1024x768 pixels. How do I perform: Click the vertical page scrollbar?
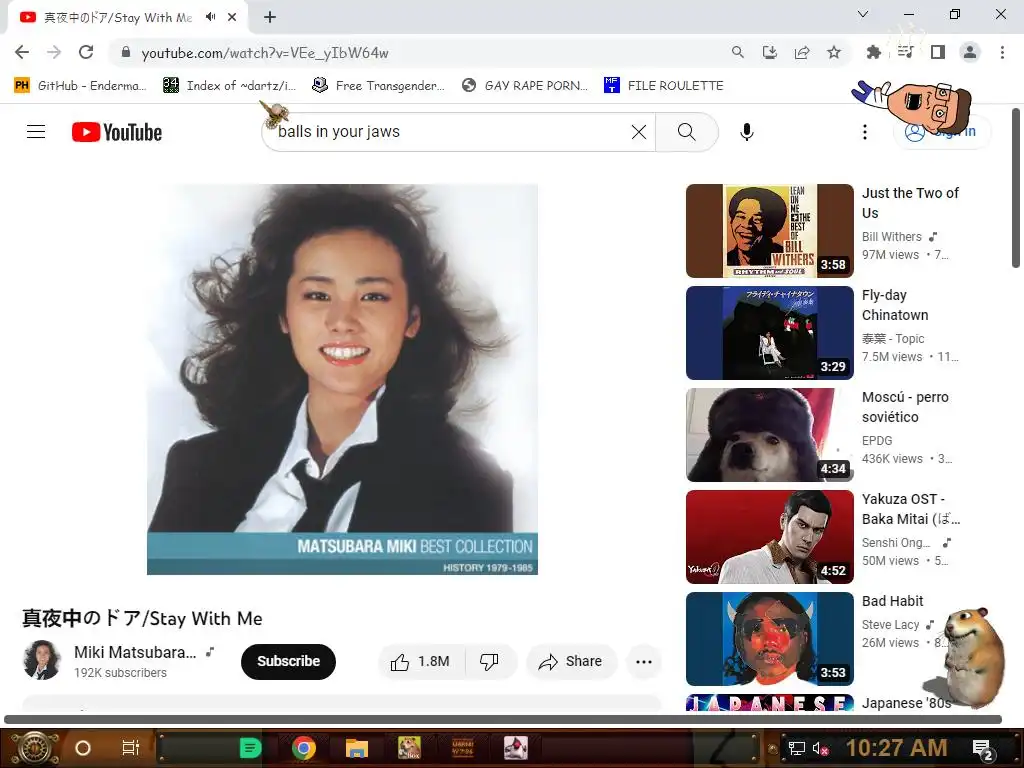1016,188
